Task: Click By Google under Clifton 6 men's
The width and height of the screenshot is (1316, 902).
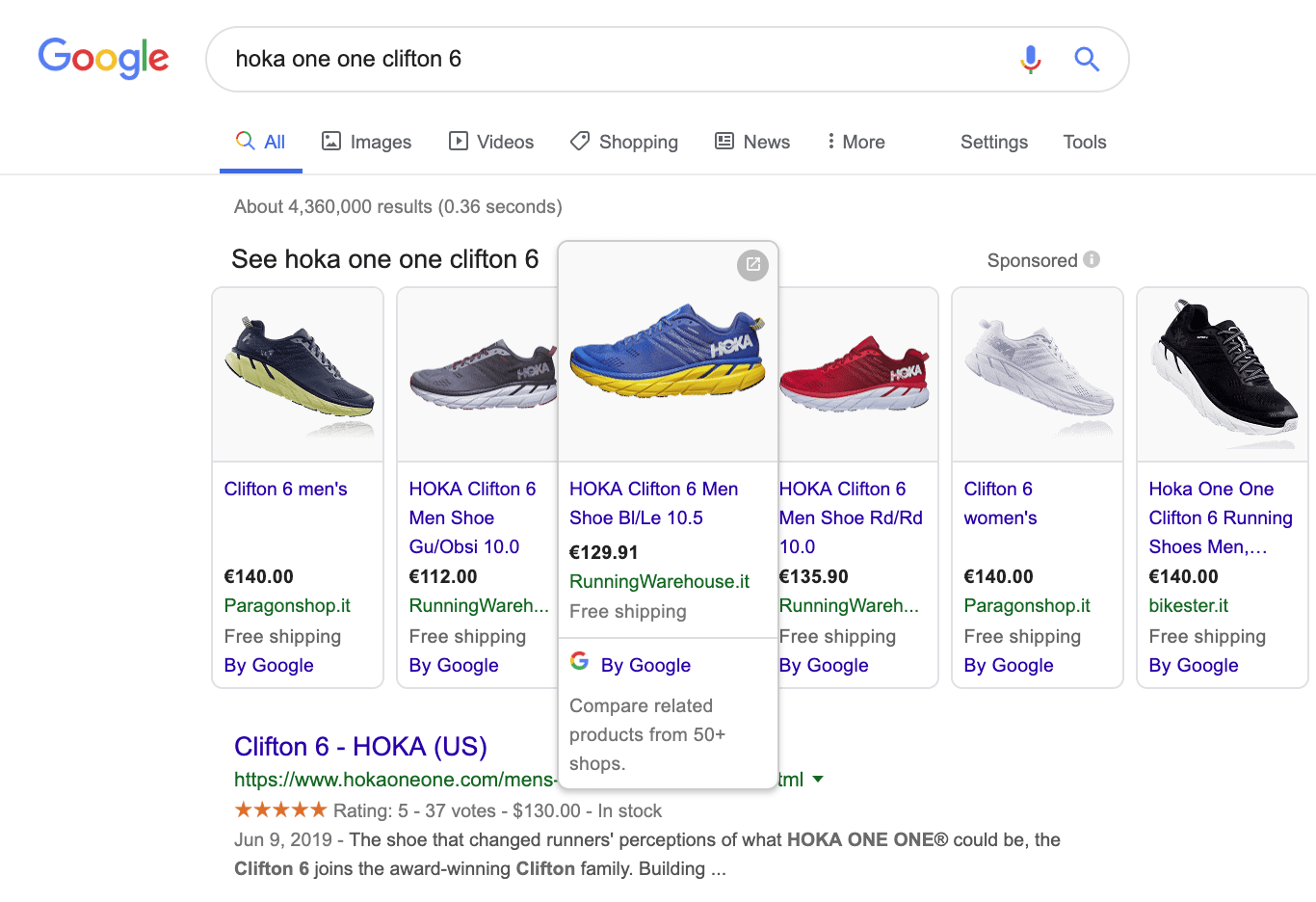Action: coord(269,665)
